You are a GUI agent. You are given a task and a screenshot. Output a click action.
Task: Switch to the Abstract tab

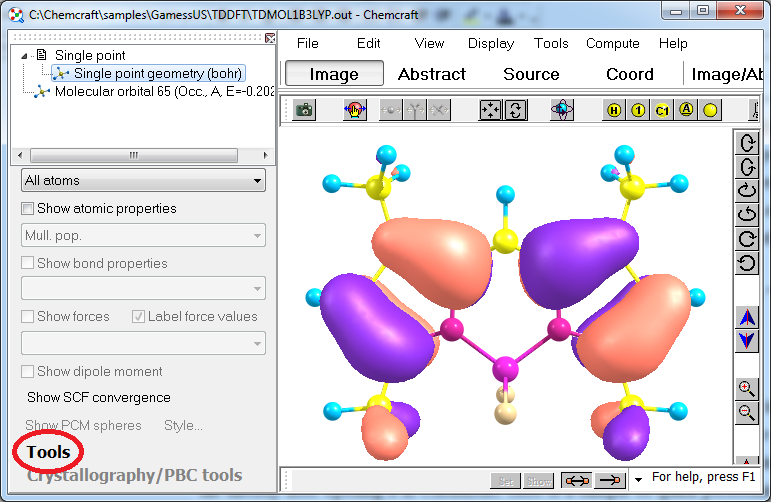coord(432,74)
